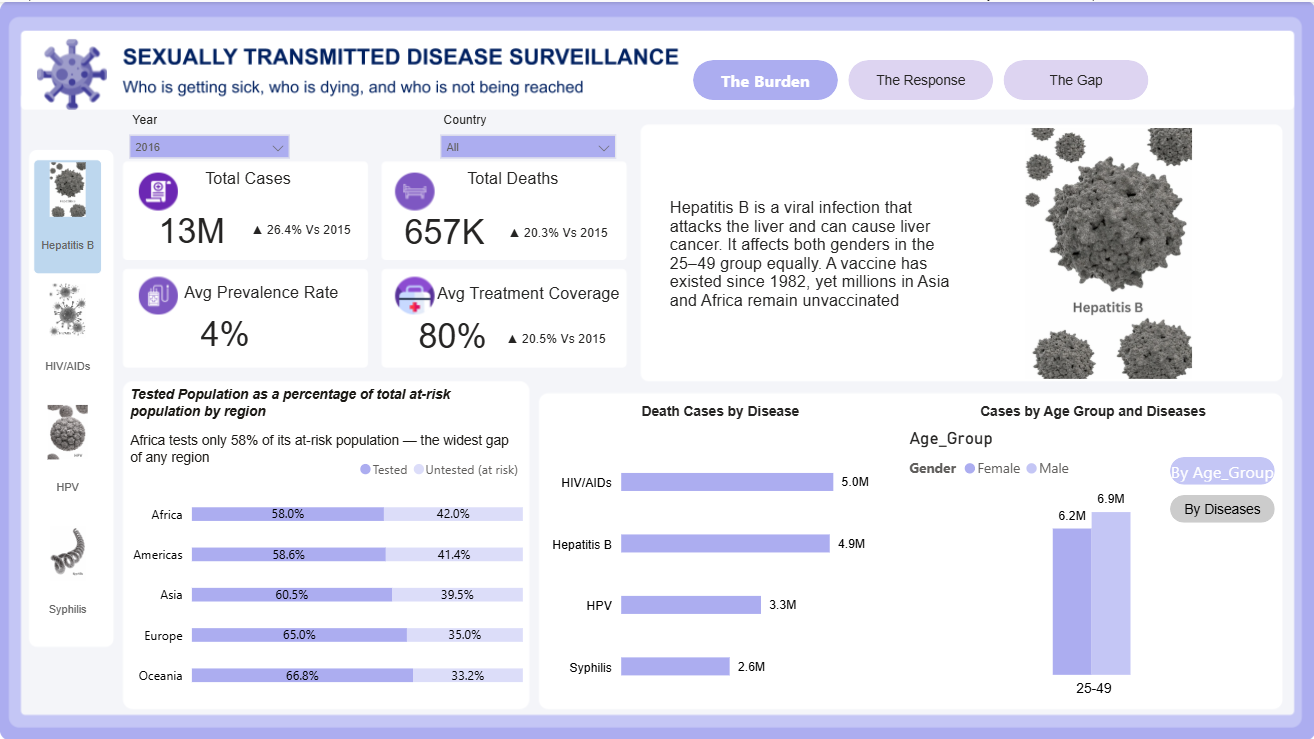Select the Syphilis 2.6M death bar
Screen dimensions: 1314x739
click(675, 666)
